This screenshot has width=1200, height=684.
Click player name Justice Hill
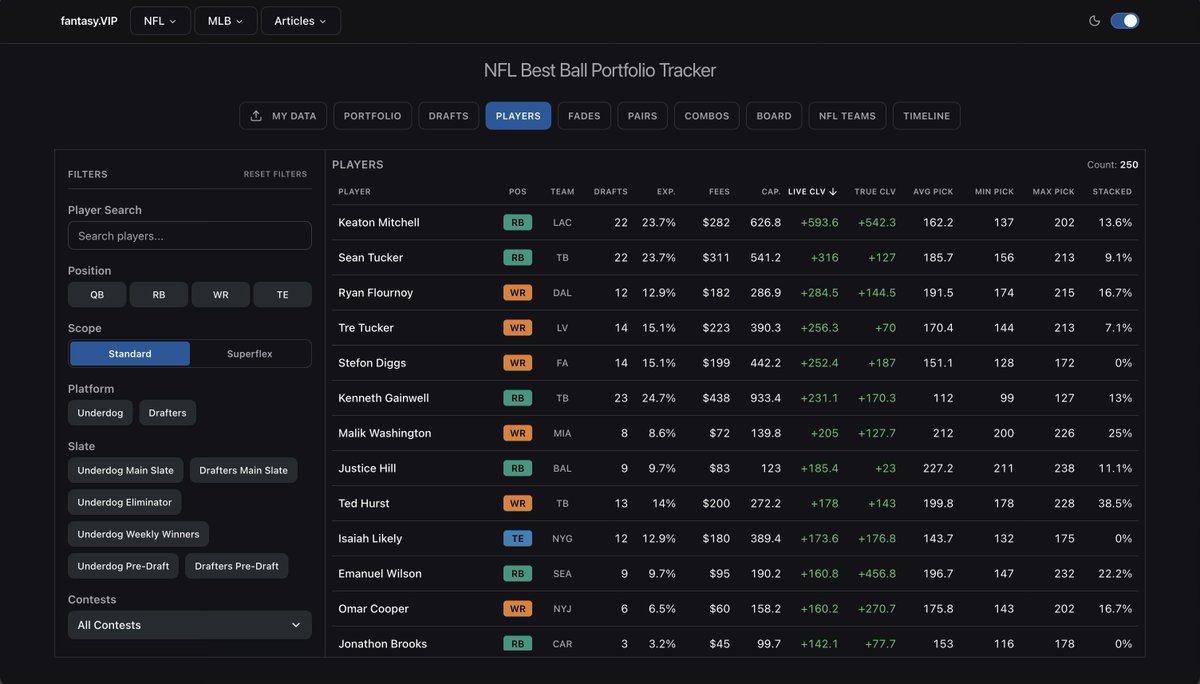click(367, 468)
